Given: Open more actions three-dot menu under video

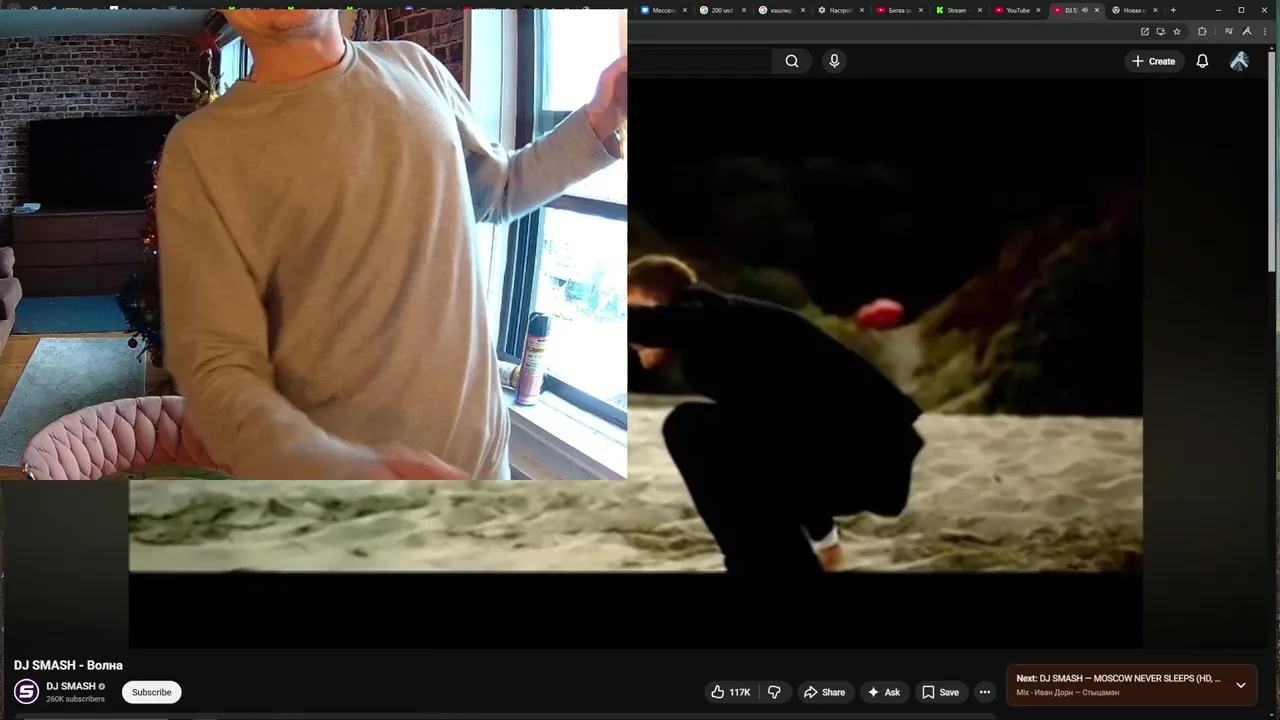Looking at the screenshot, I should (985, 692).
